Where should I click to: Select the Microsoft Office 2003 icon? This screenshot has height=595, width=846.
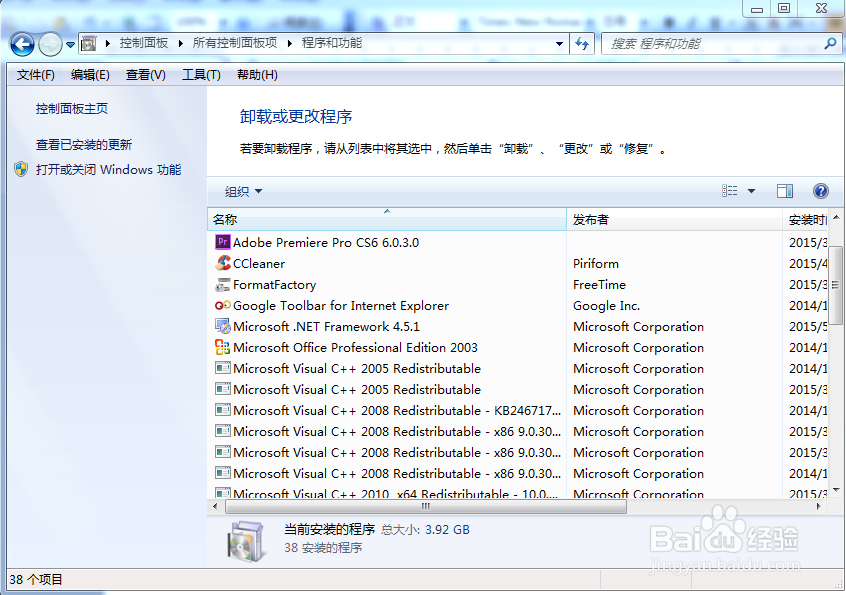pos(222,347)
